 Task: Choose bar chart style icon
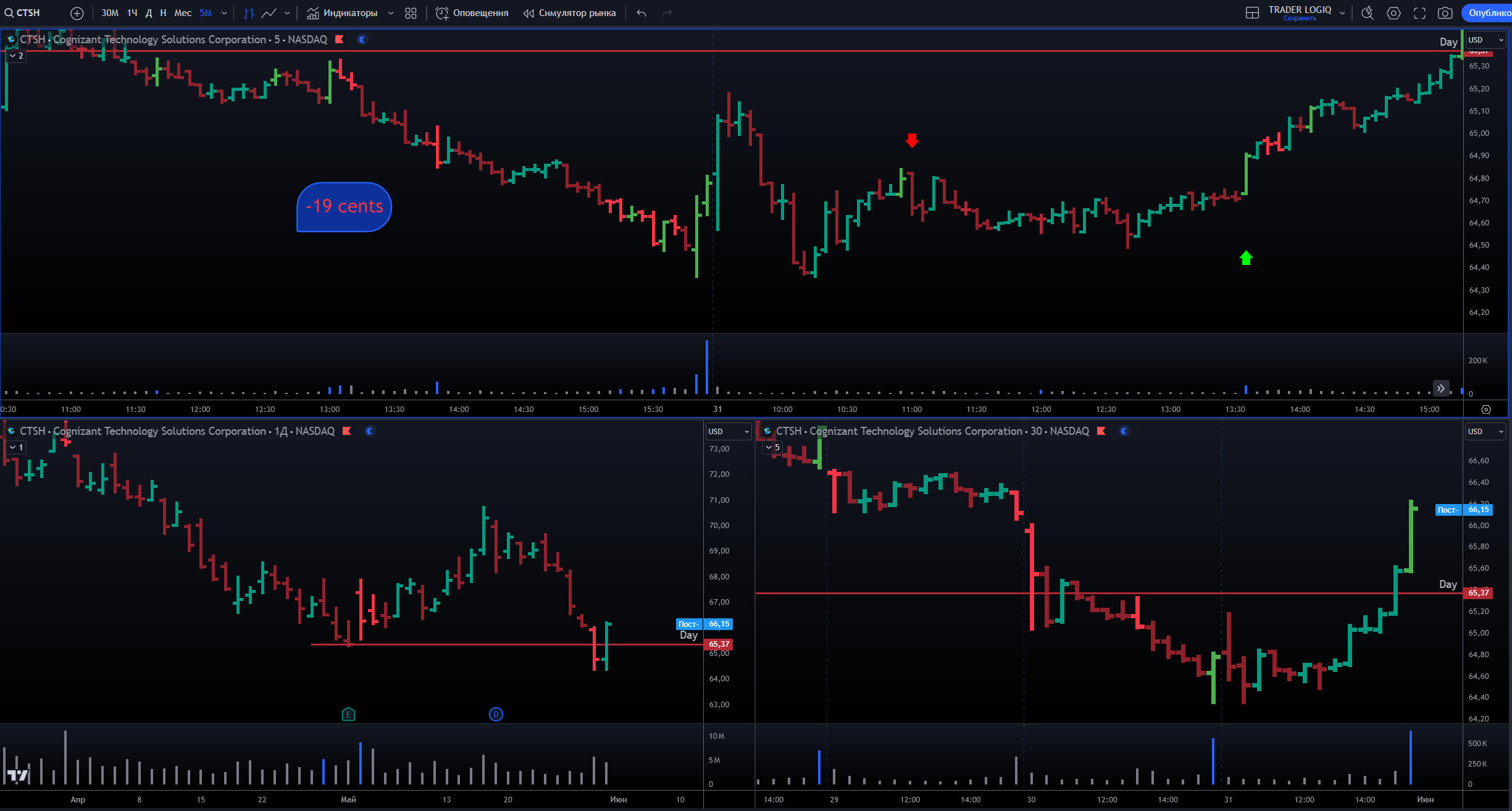point(249,13)
